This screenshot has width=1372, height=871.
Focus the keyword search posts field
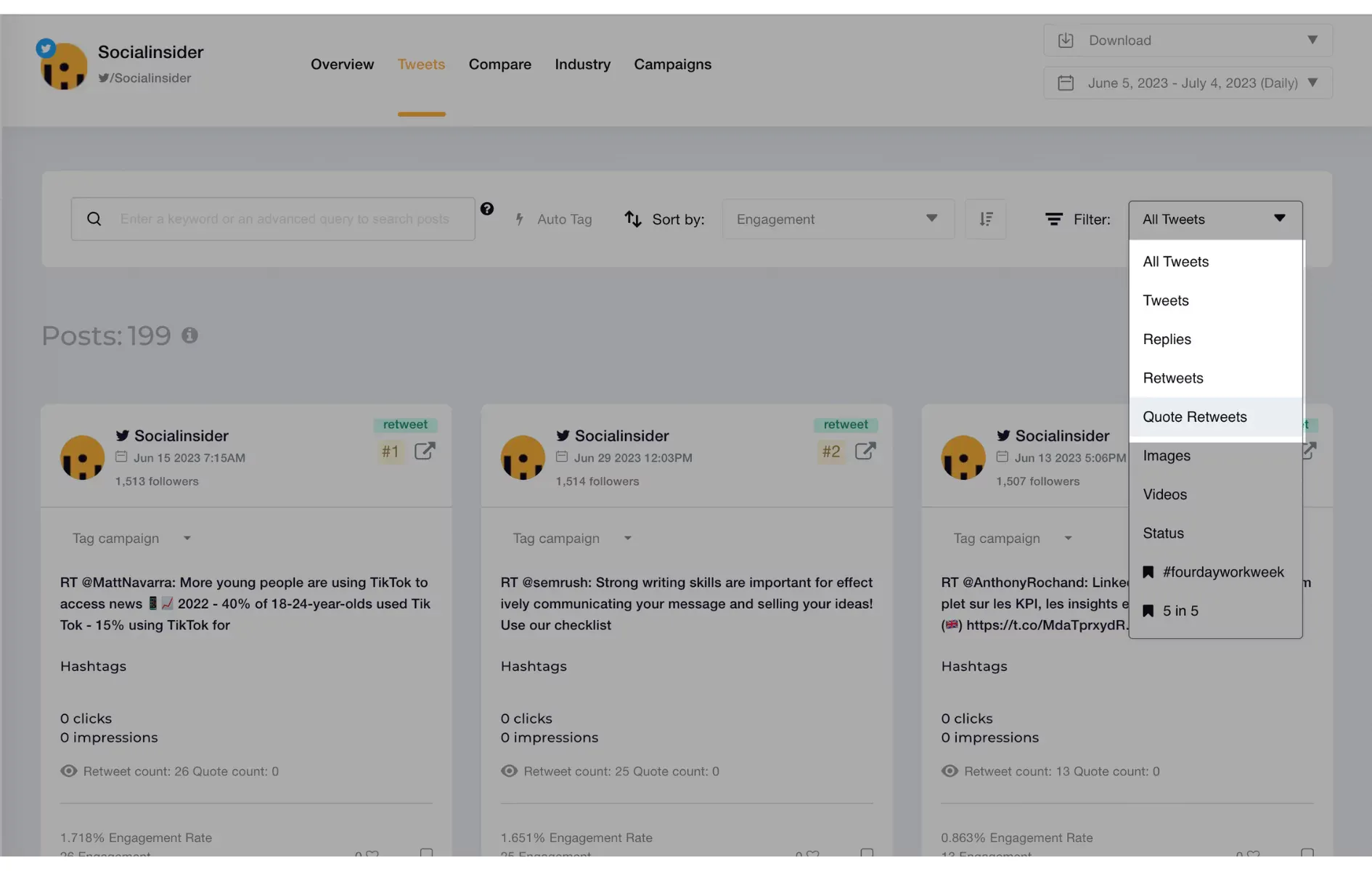pyautogui.click(x=273, y=219)
